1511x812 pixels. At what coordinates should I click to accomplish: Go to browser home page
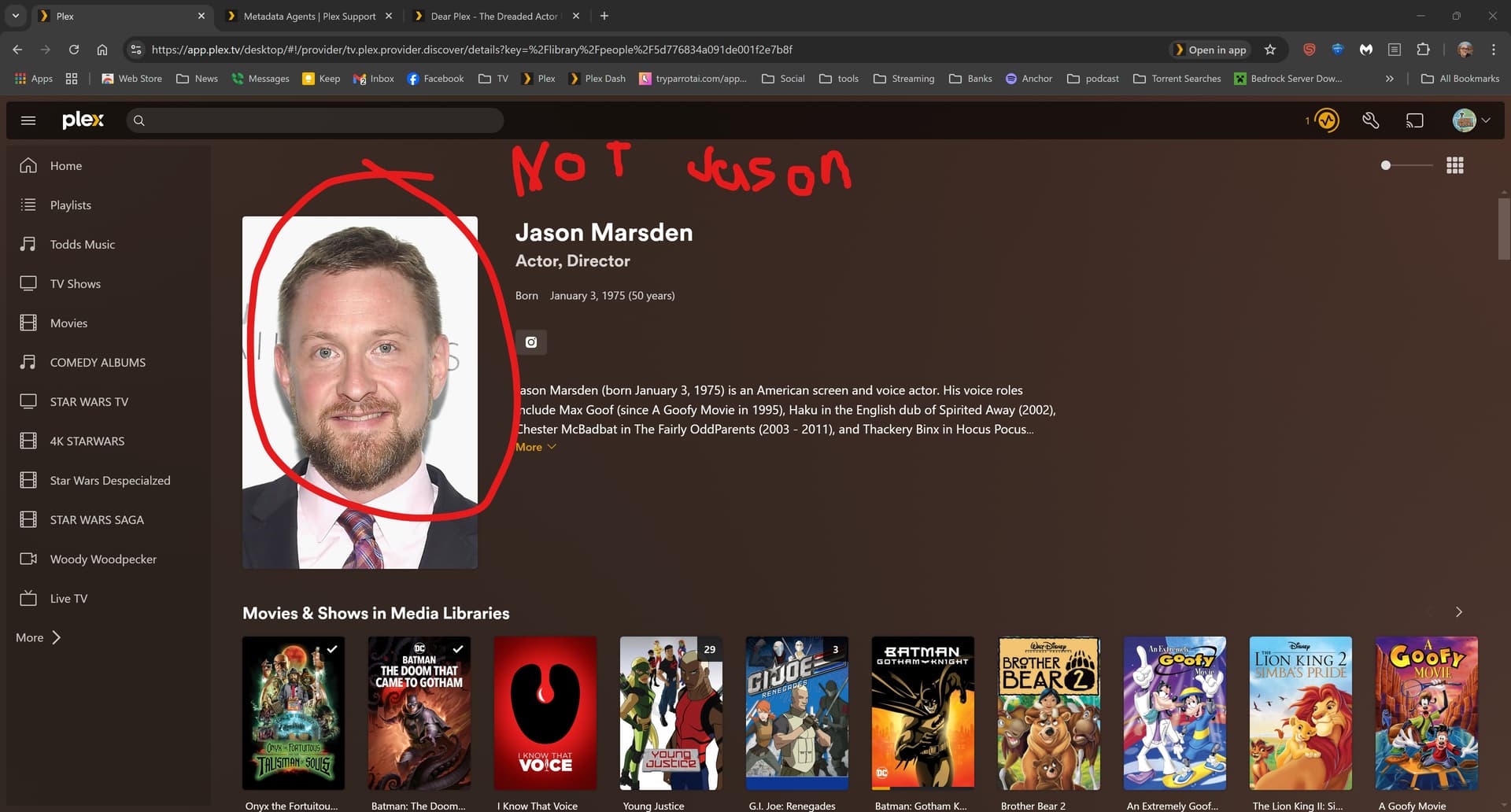[102, 50]
